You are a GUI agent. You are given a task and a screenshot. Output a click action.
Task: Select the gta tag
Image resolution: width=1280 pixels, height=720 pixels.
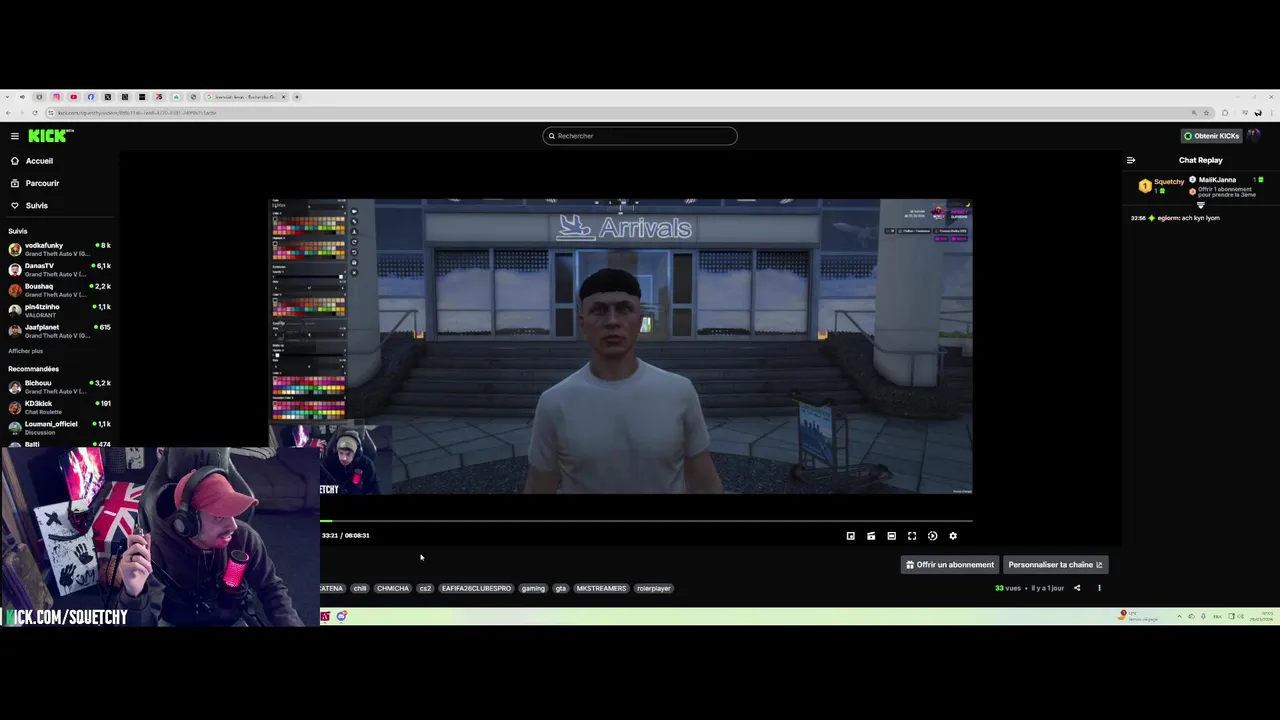561,588
